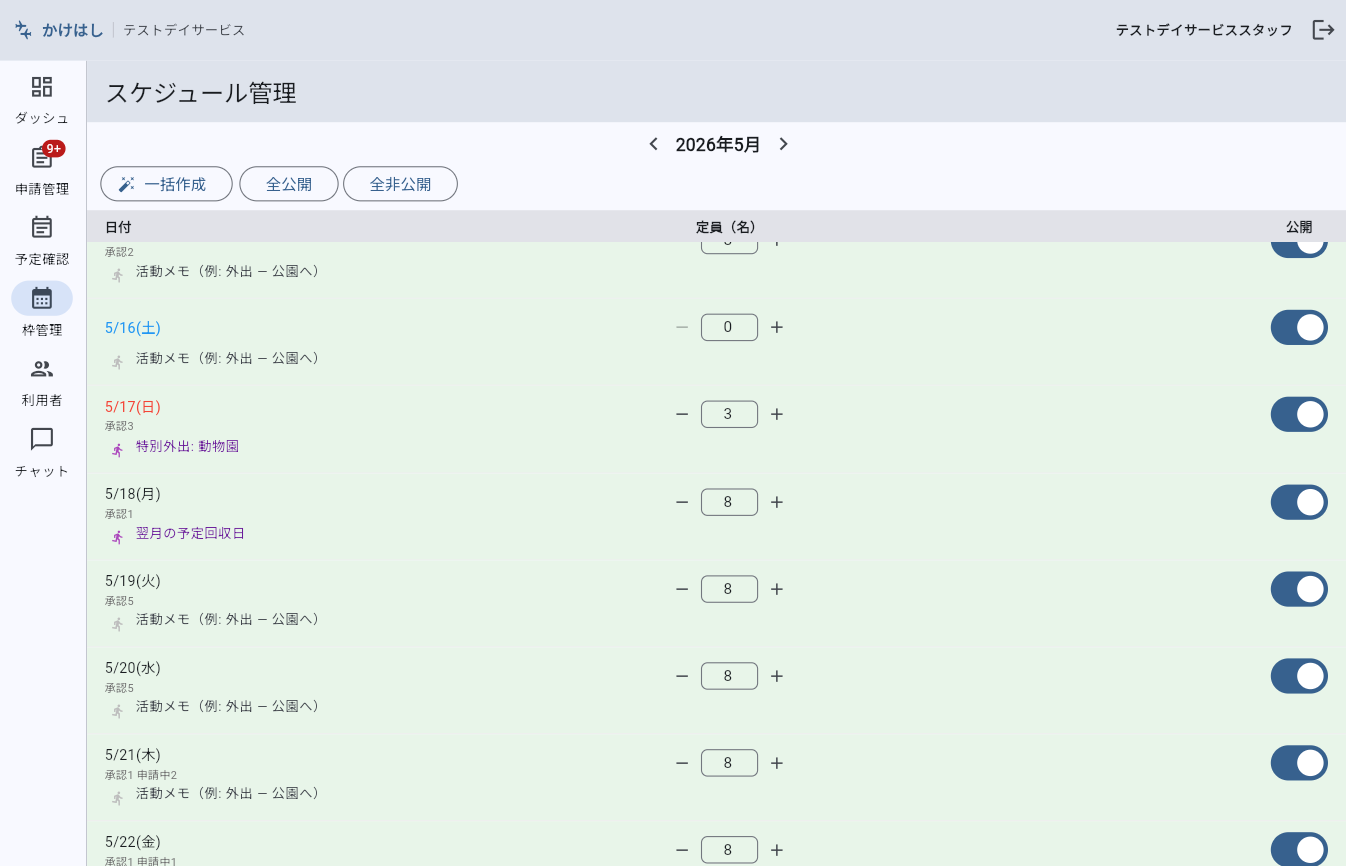This screenshot has width=1346, height=866.
Task: Click the capacity field for 5/19(火)
Action: click(x=729, y=589)
